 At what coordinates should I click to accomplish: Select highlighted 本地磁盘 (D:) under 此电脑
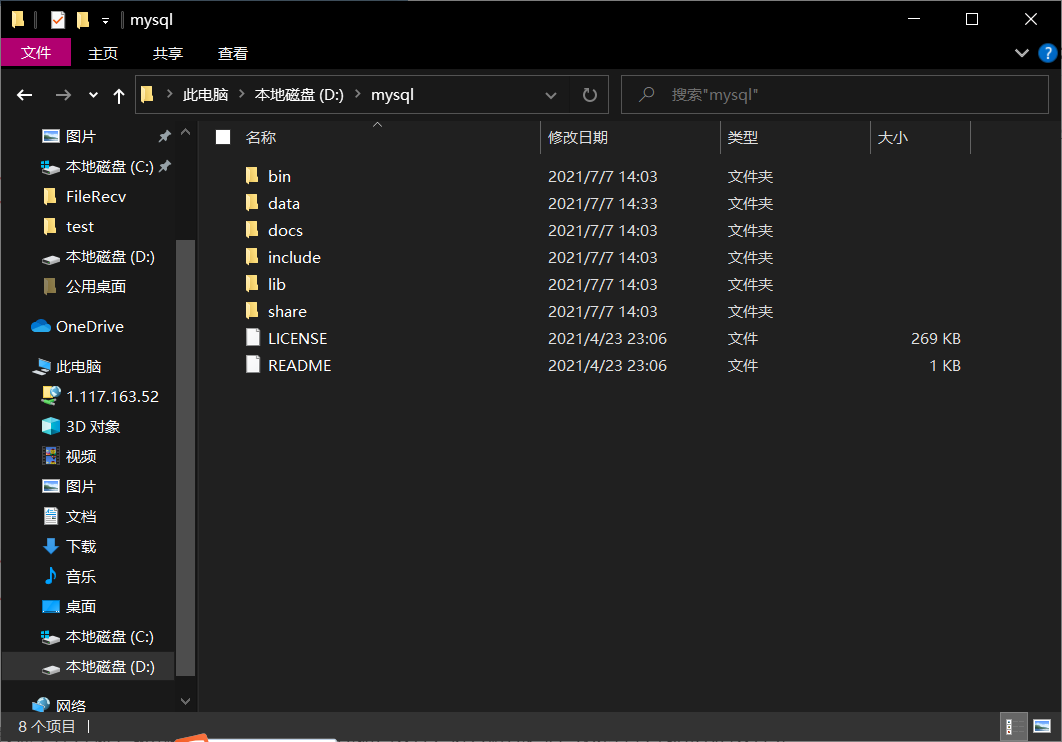(x=88, y=667)
